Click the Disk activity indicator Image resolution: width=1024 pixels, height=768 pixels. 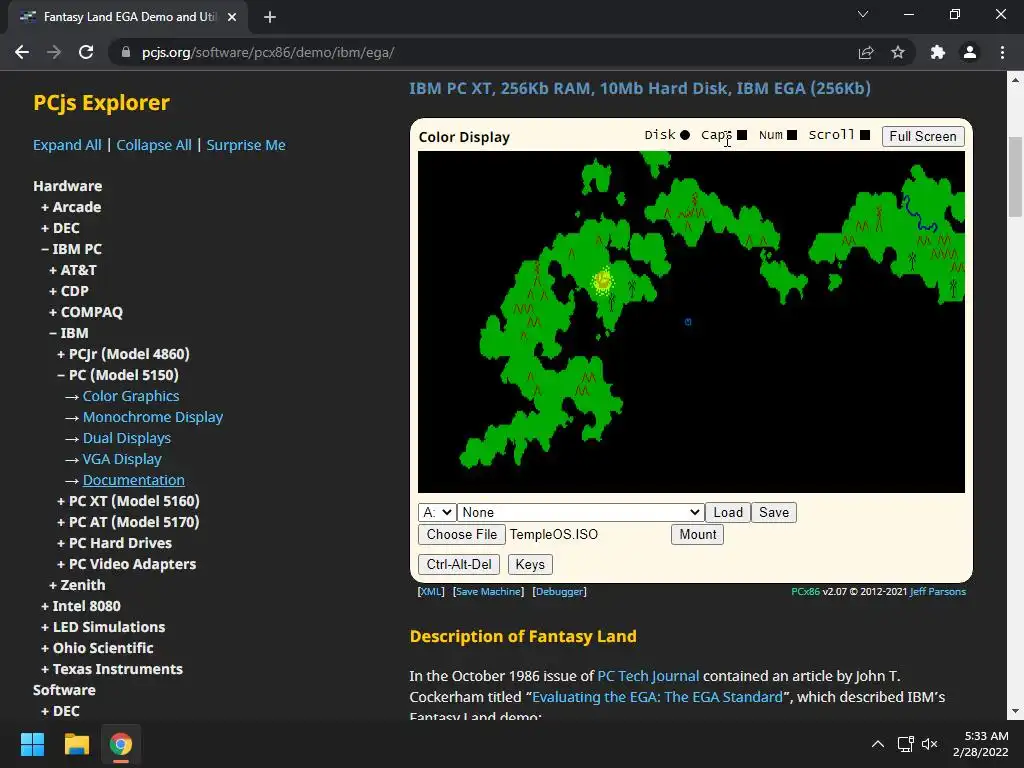click(684, 135)
